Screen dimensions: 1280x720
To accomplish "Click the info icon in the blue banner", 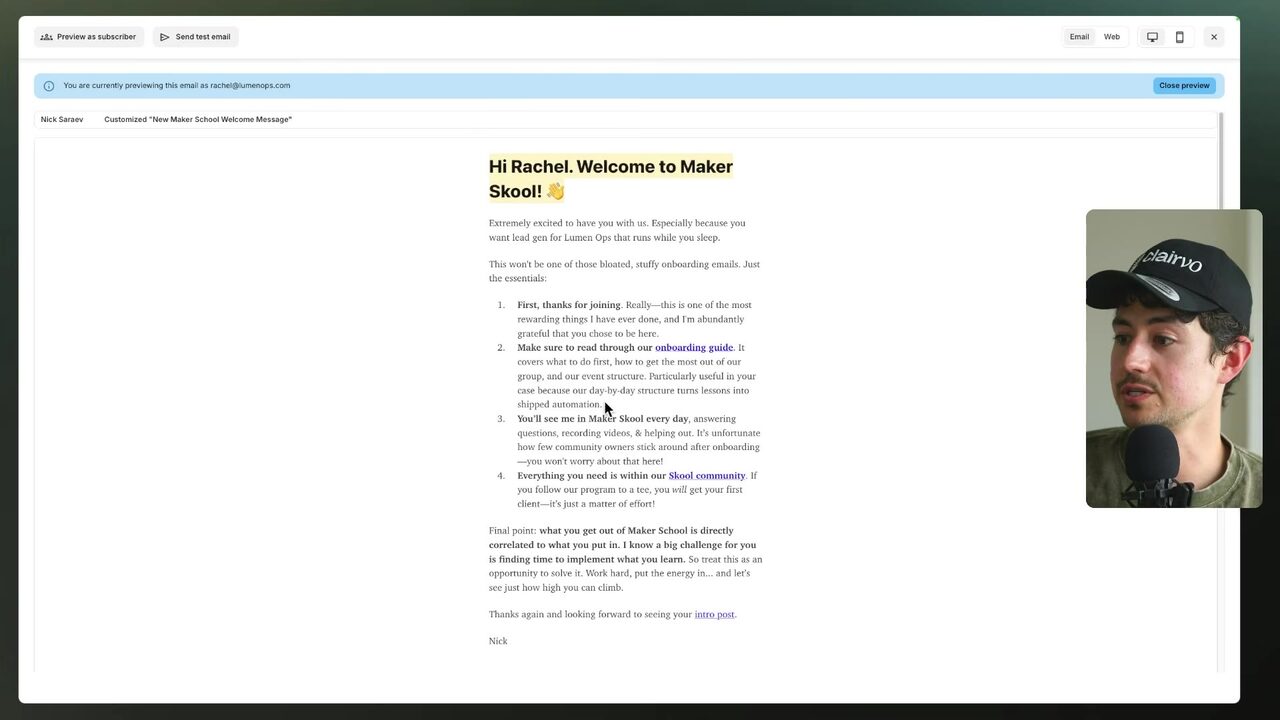I will (x=49, y=86).
